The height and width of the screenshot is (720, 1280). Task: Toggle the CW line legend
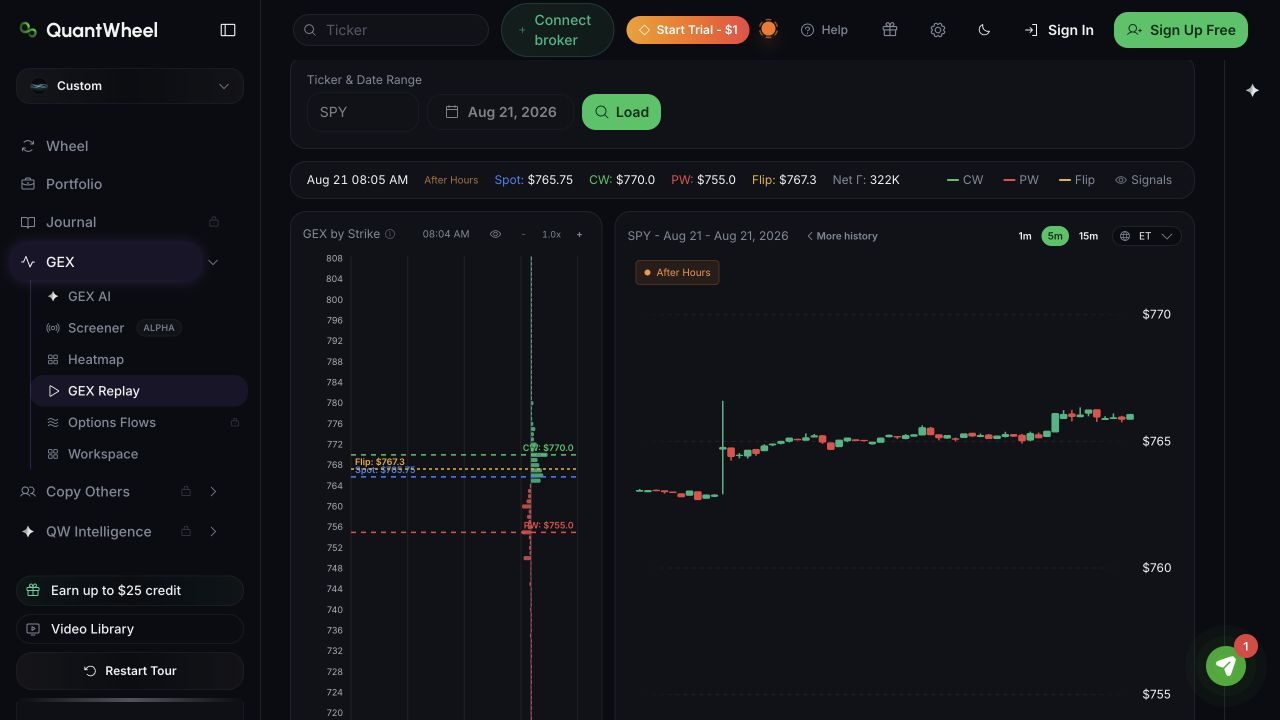[965, 180]
